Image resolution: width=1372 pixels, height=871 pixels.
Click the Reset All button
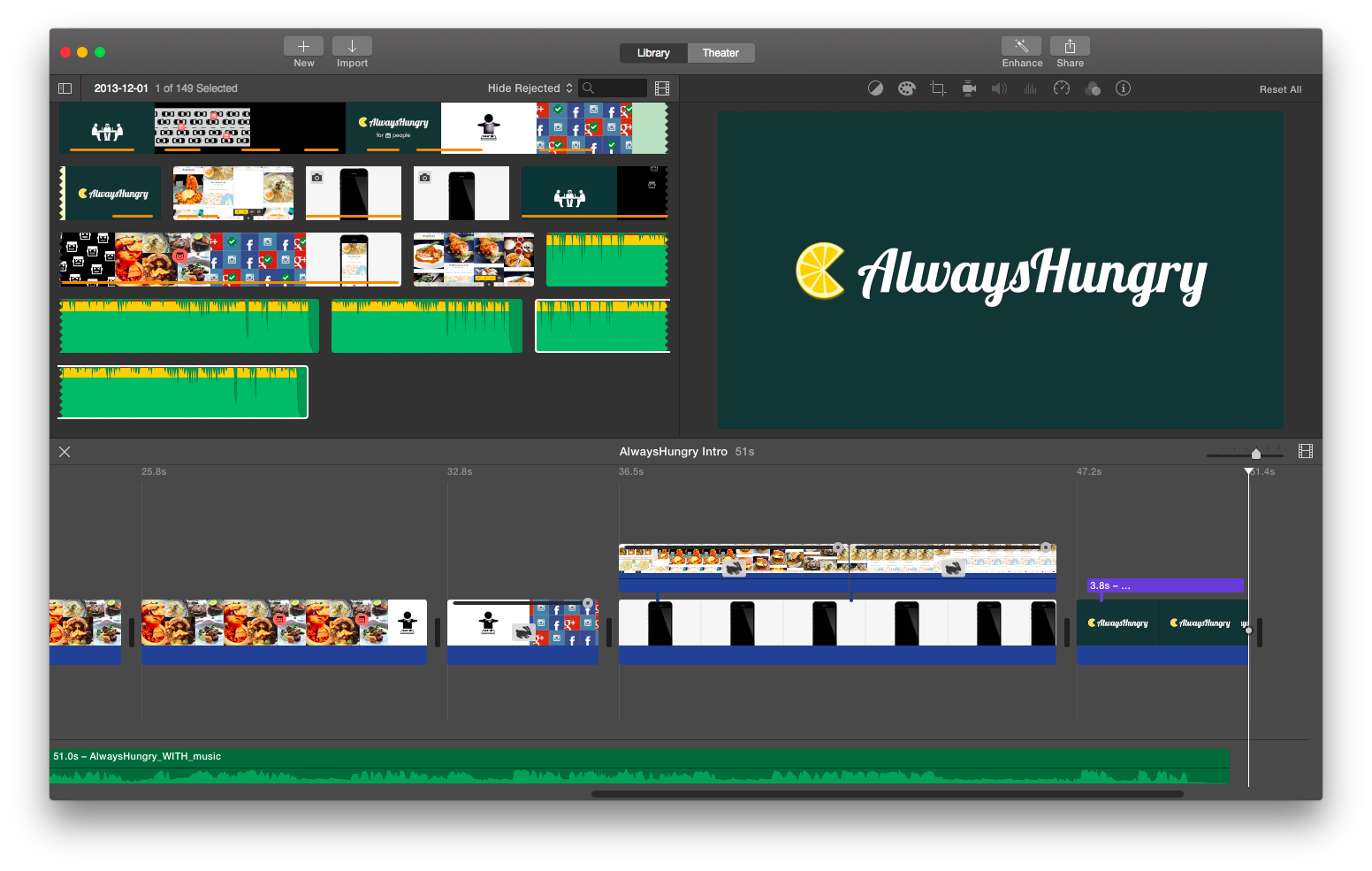(x=1280, y=89)
